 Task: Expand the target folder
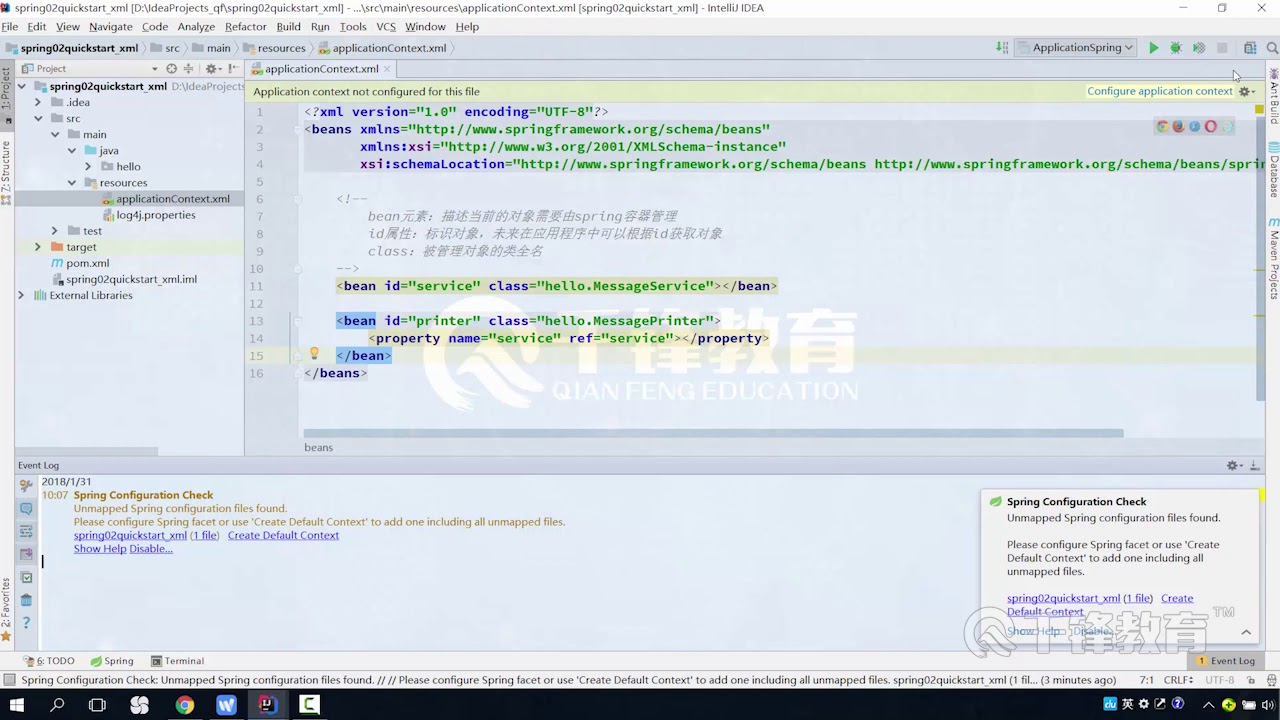coord(38,246)
